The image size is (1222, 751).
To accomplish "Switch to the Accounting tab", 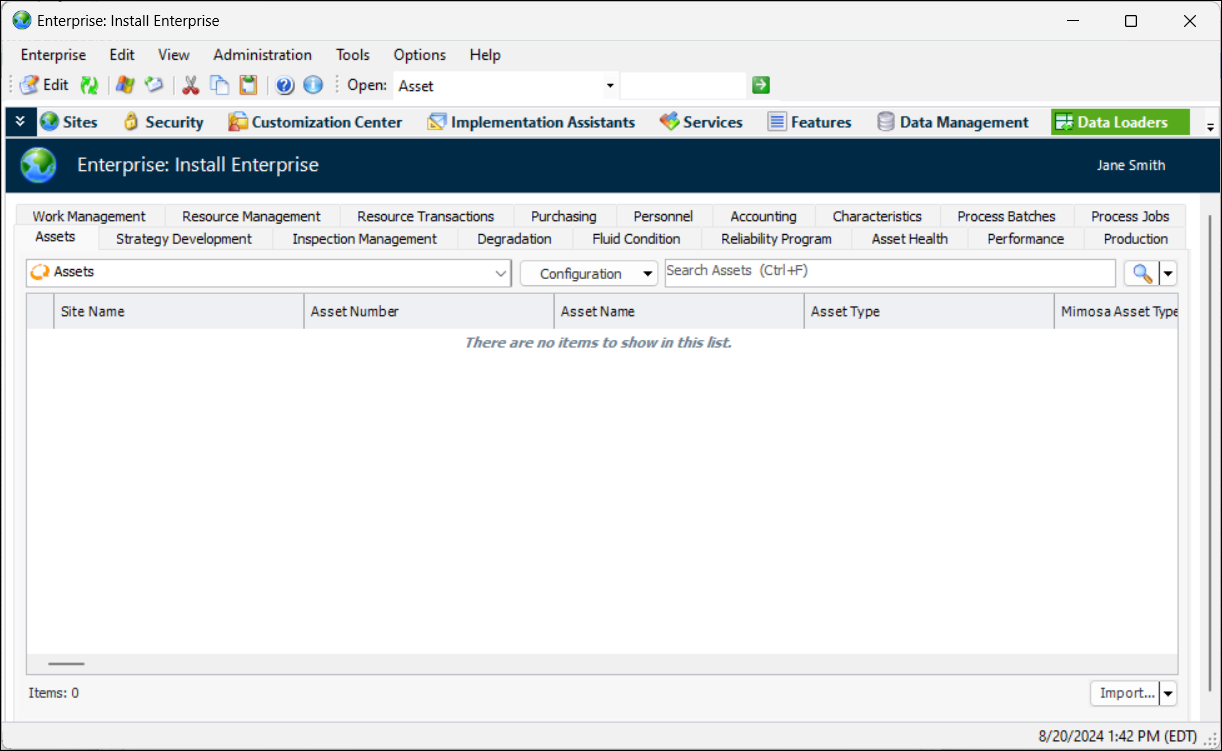I will (764, 216).
